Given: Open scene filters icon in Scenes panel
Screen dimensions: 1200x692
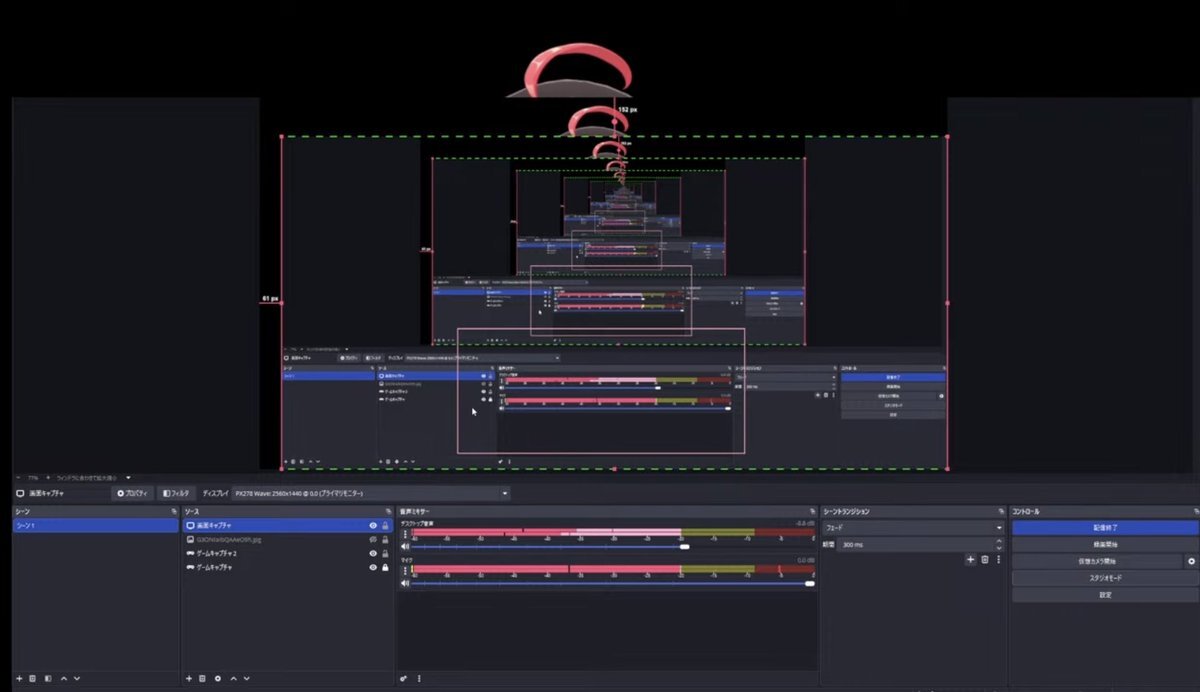Looking at the screenshot, I should coord(47,678).
